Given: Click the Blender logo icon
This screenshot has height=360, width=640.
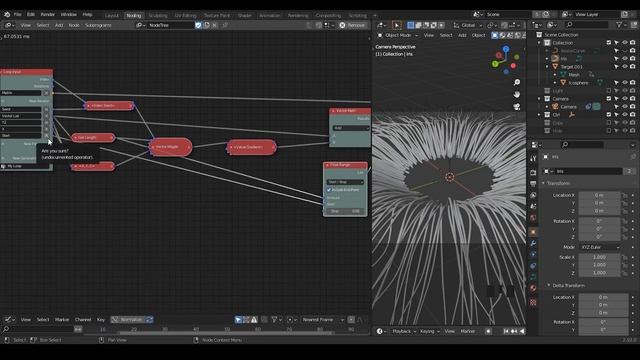Looking at the screenshot, I should pyautogui.click(x=7, y=14).
